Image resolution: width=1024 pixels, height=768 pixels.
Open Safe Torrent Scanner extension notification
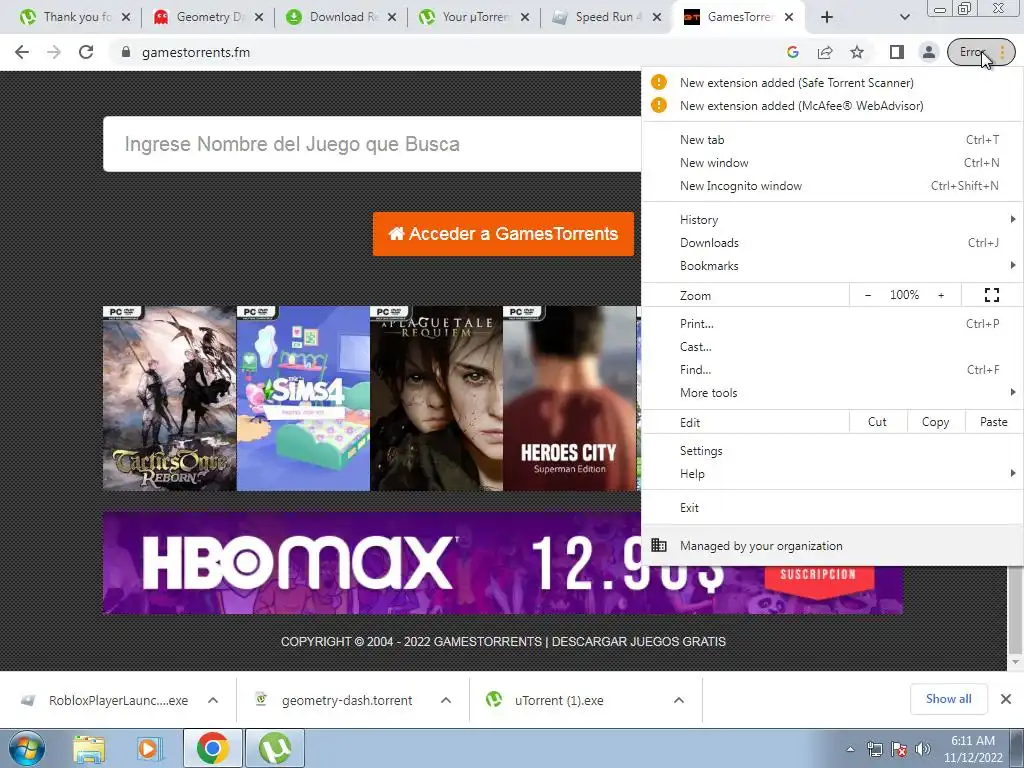click(x=832, y=83)
